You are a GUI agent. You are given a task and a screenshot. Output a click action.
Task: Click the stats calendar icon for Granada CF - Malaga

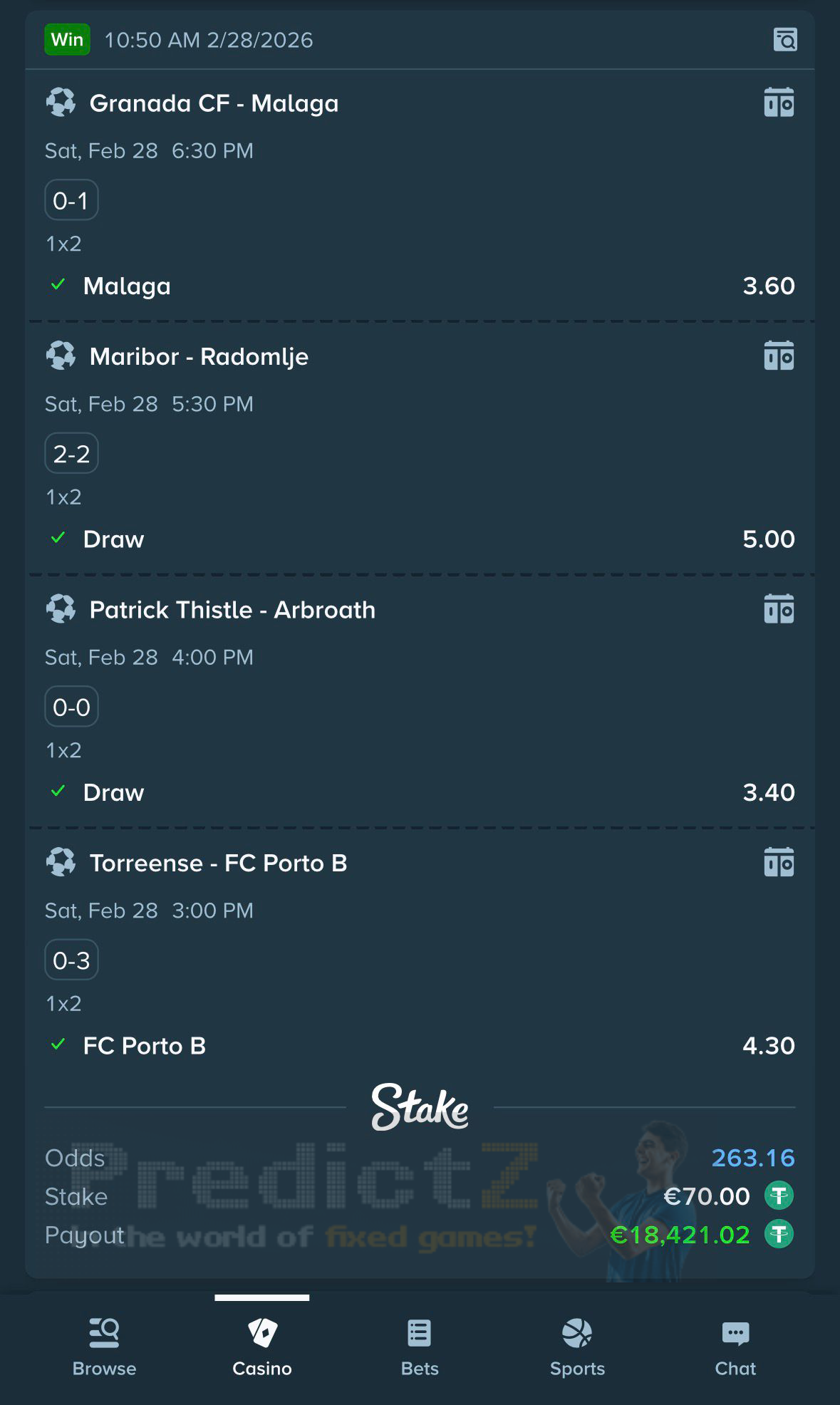pos(781,103)
